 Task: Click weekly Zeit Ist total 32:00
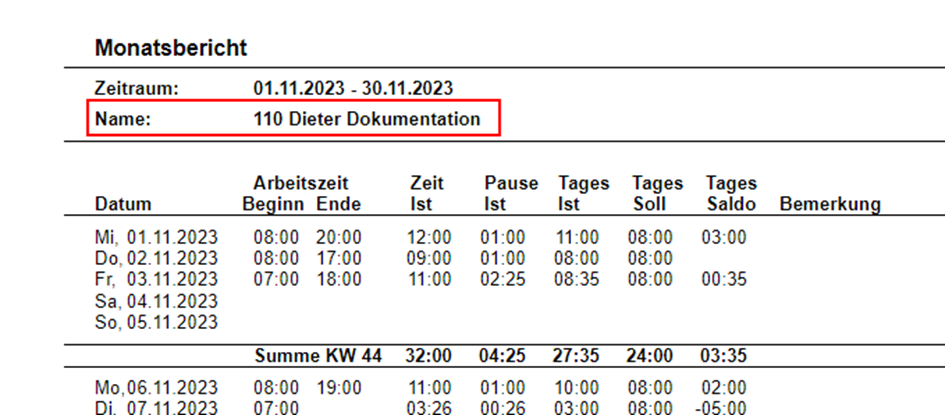[429, 356]
